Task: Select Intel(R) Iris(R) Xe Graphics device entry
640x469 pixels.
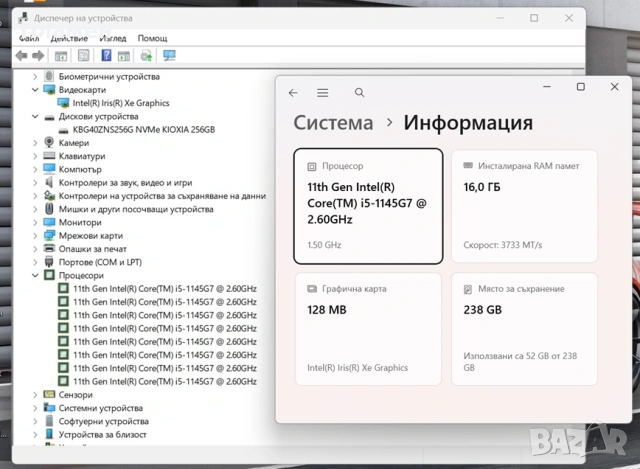Action: click(x=121, y=103)
